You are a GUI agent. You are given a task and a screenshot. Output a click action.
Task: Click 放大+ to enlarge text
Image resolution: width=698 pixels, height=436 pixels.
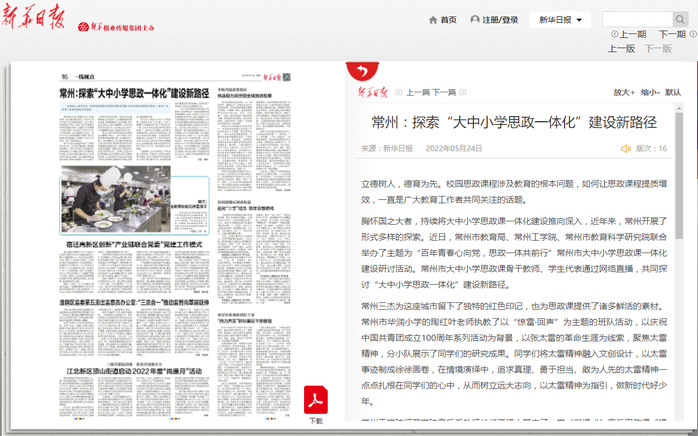point(626,91)
